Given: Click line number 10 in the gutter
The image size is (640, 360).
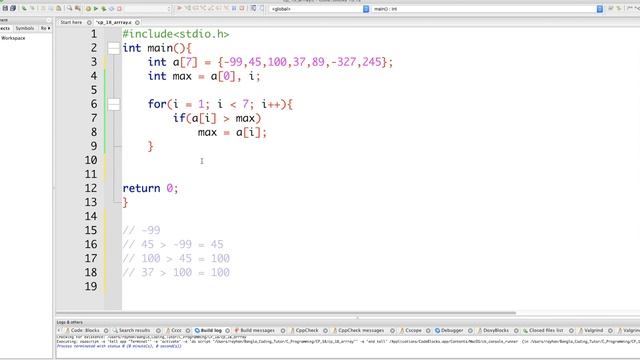Looking at the screenshot, I should (x=91, y=160).
